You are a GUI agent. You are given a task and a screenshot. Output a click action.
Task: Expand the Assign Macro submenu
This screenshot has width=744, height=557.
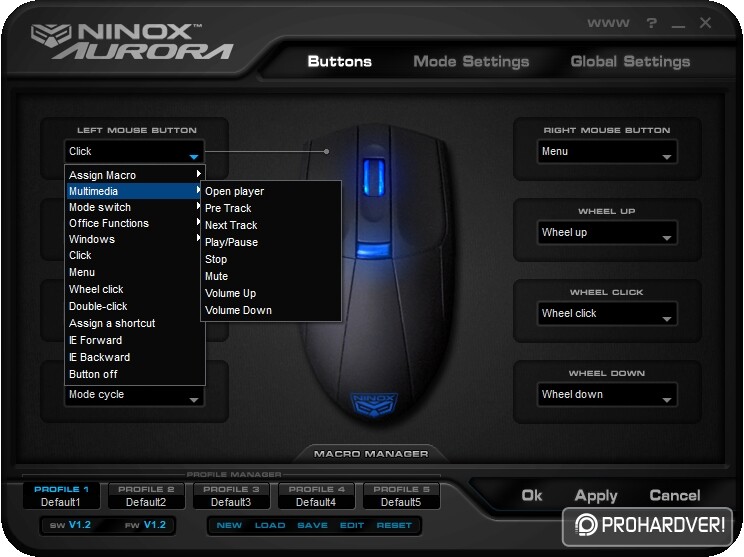[x=135, y=175]
